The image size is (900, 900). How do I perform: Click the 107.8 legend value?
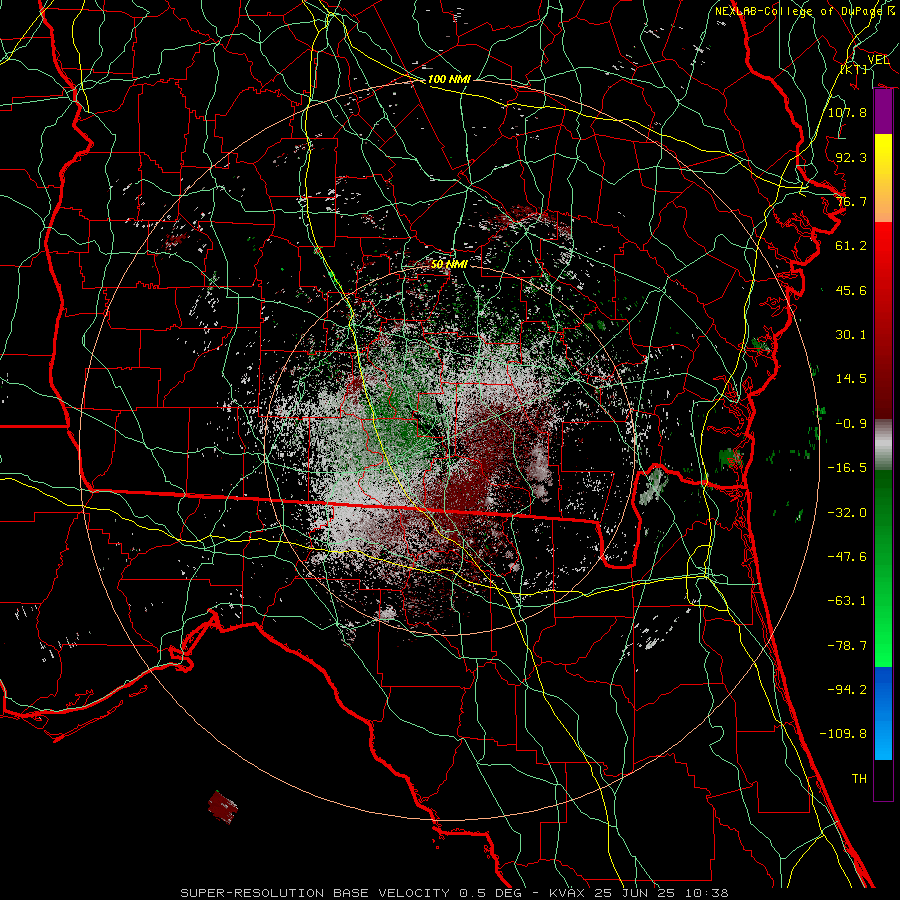tap(847, 112)
